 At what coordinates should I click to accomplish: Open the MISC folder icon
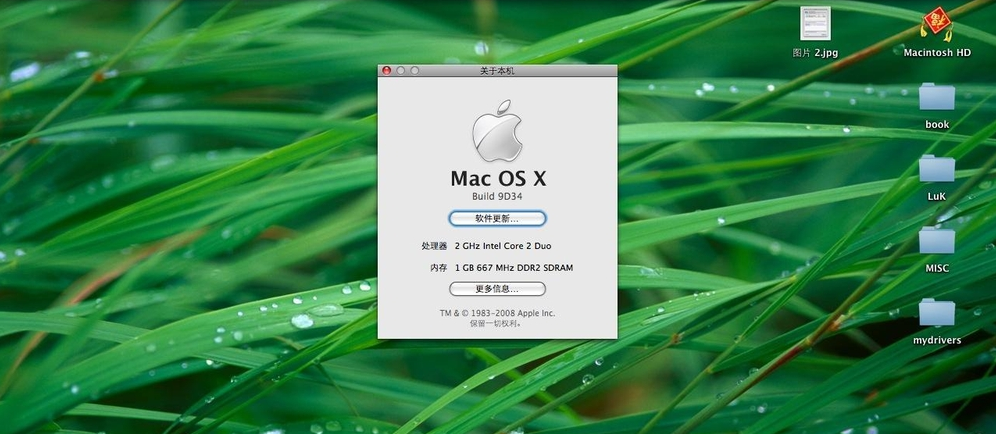pyautogui.click(x=937, y=241)
